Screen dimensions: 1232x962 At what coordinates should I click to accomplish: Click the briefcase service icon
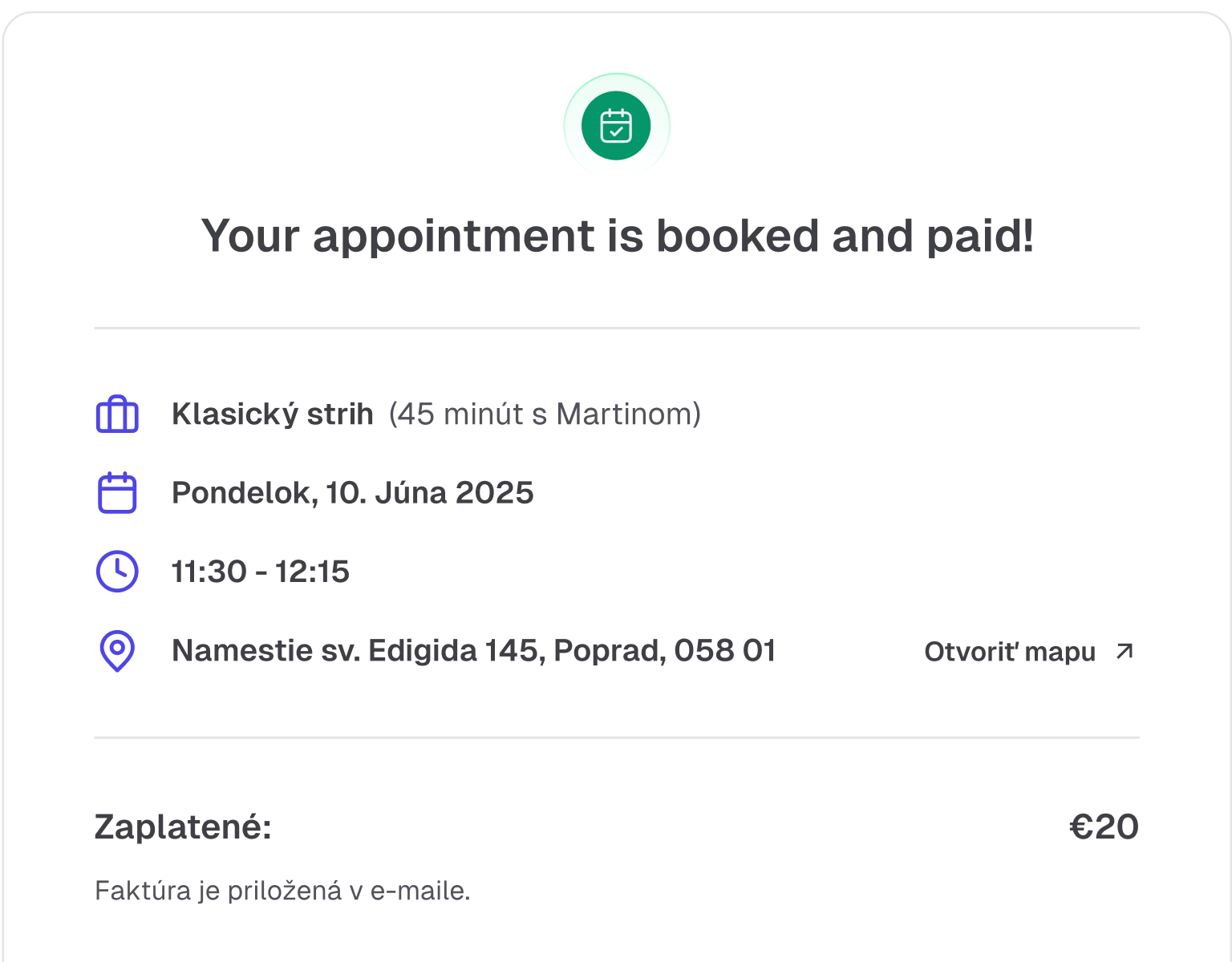(117, 414)
